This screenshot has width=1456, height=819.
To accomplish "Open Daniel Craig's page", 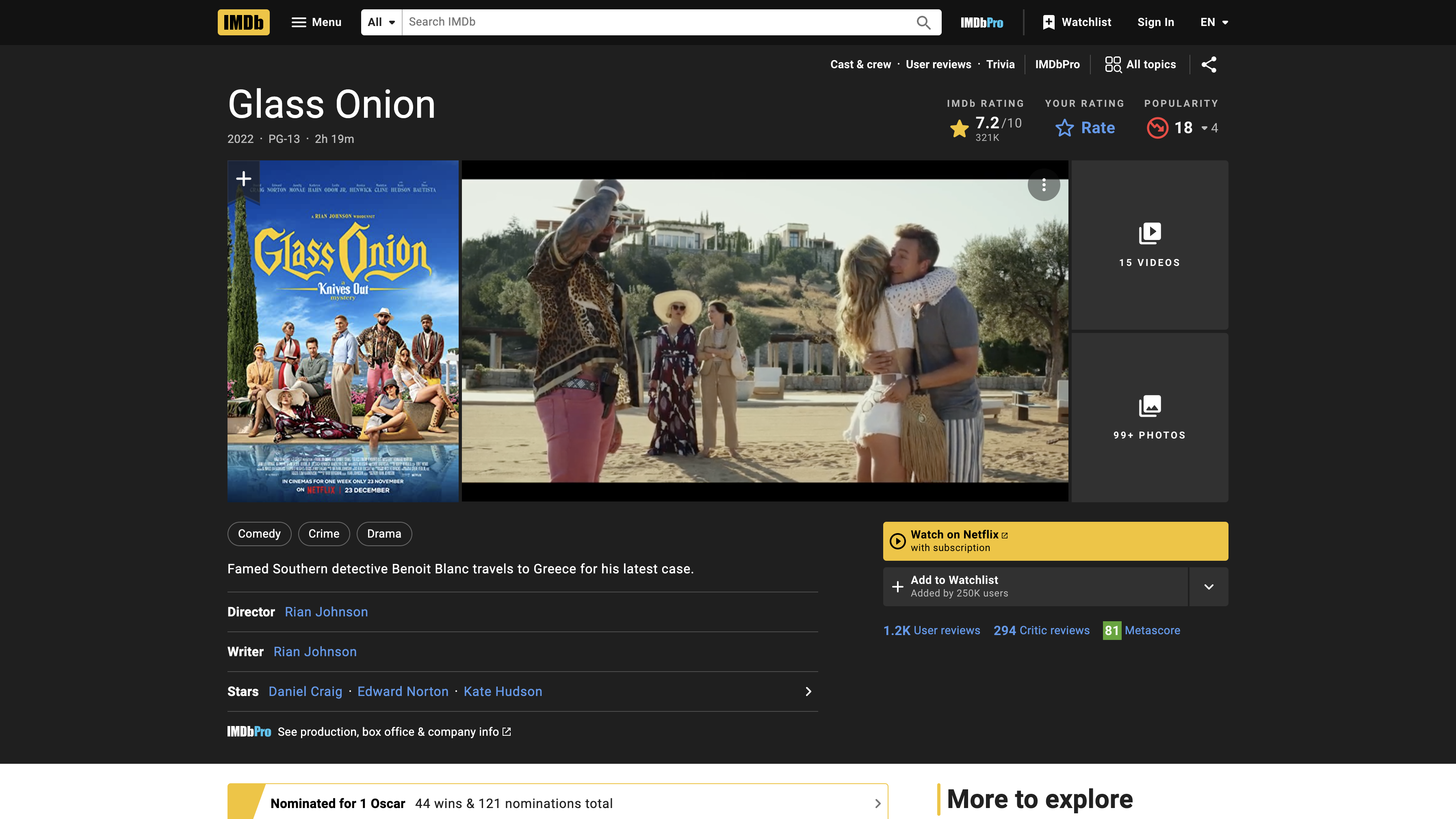I will click(305, 692).
